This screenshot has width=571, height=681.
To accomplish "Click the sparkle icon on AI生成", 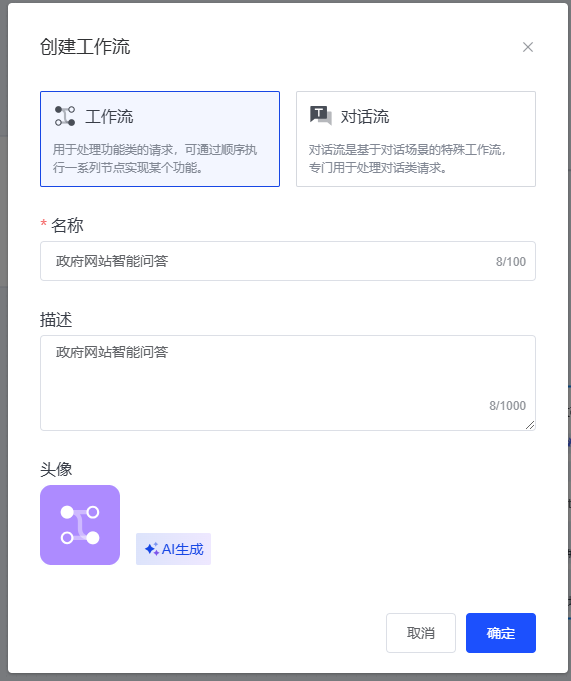I will (x=152, y=549).
